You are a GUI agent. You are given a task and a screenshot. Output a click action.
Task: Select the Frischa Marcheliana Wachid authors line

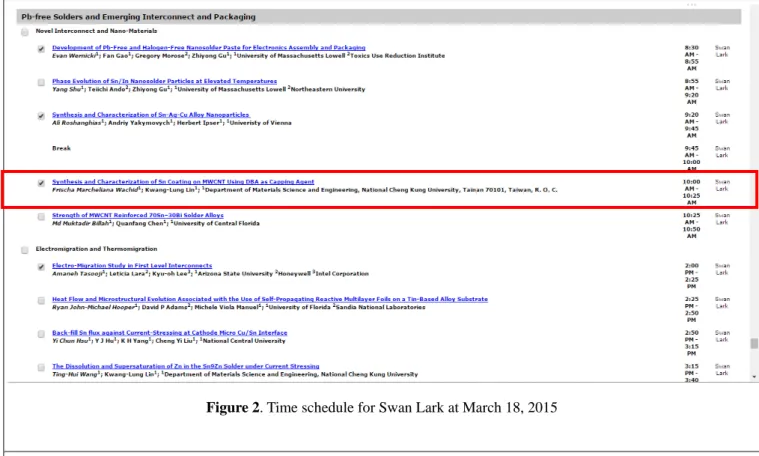pyautogui.click(x=305, y=190)
